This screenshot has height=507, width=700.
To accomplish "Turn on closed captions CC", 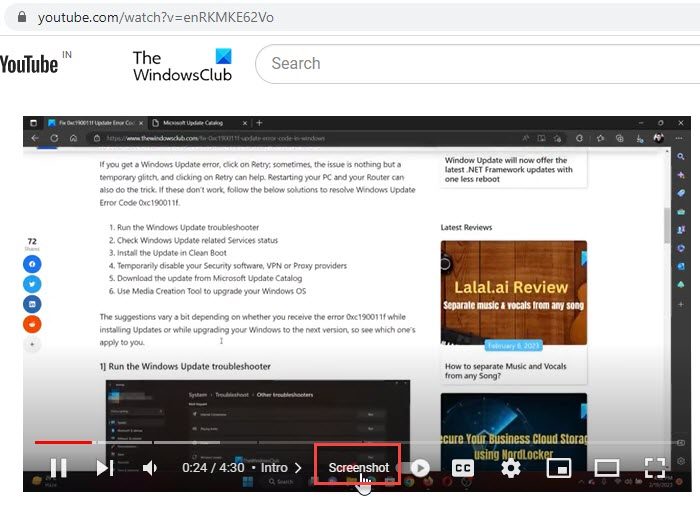I will pyautogui.click(x=463, y=468).
